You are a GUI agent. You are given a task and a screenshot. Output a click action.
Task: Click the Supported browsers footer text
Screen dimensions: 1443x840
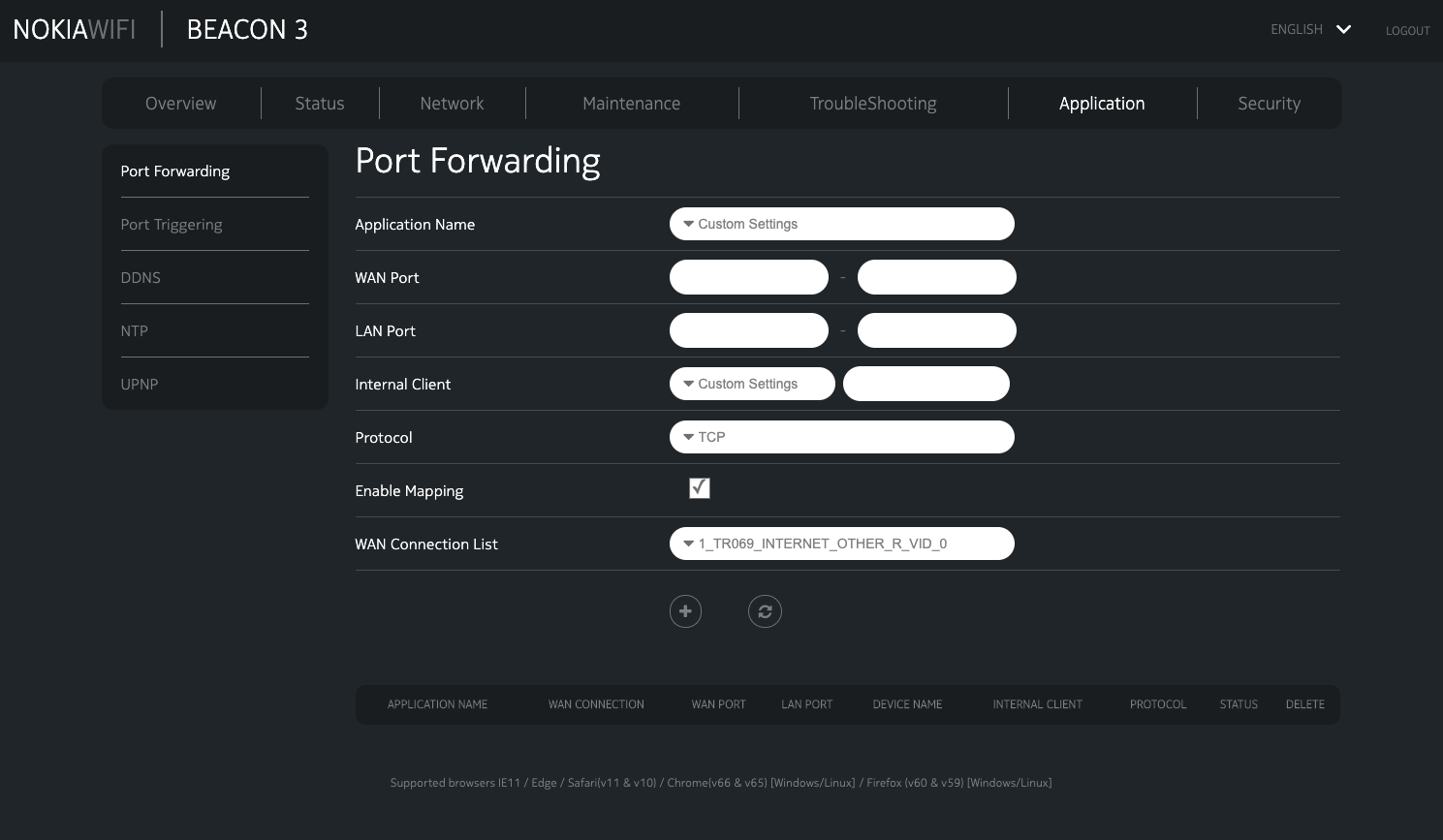coord(721,783)
